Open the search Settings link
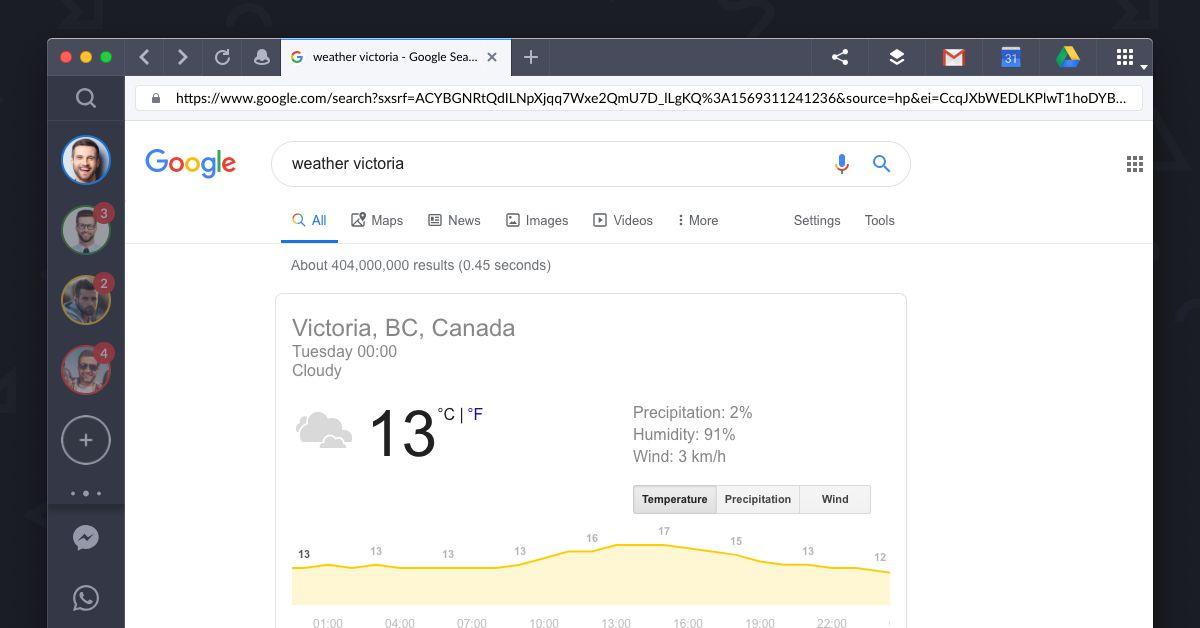Image resolution: width=1200 pixels, height=628 pixels. tap(817, 220)
